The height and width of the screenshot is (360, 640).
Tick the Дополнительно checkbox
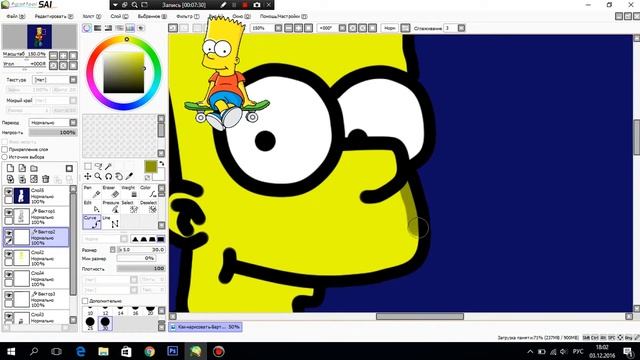pyautogui.click(x=85, y=301)
